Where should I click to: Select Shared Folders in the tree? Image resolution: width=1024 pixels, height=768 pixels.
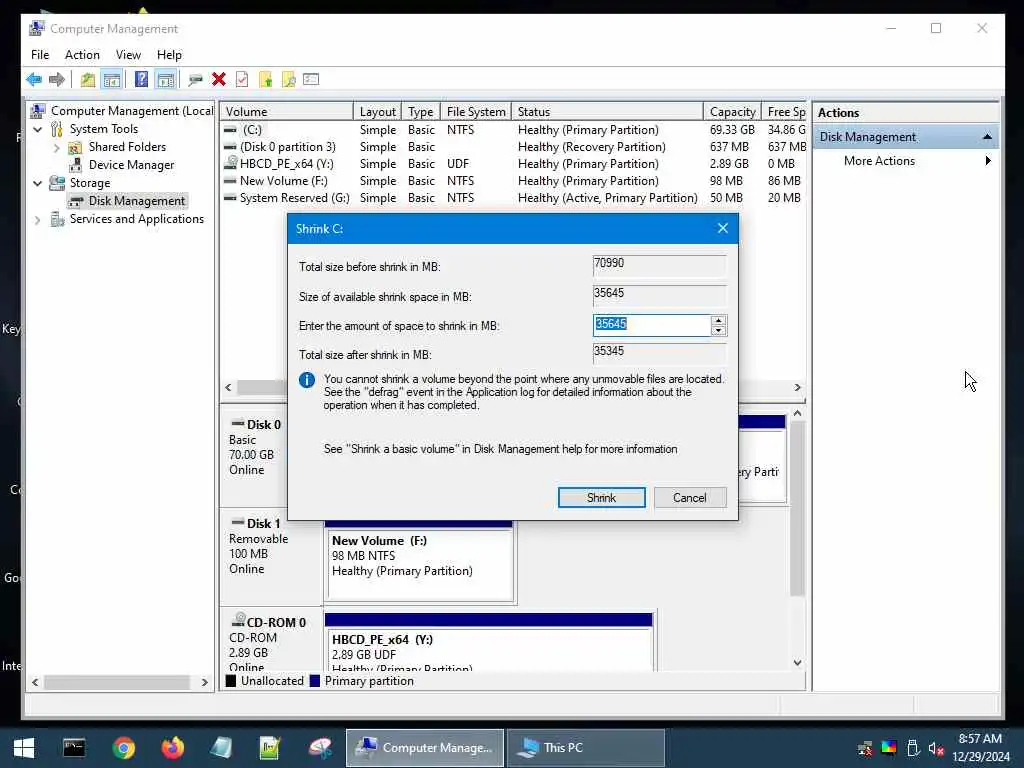127,147
